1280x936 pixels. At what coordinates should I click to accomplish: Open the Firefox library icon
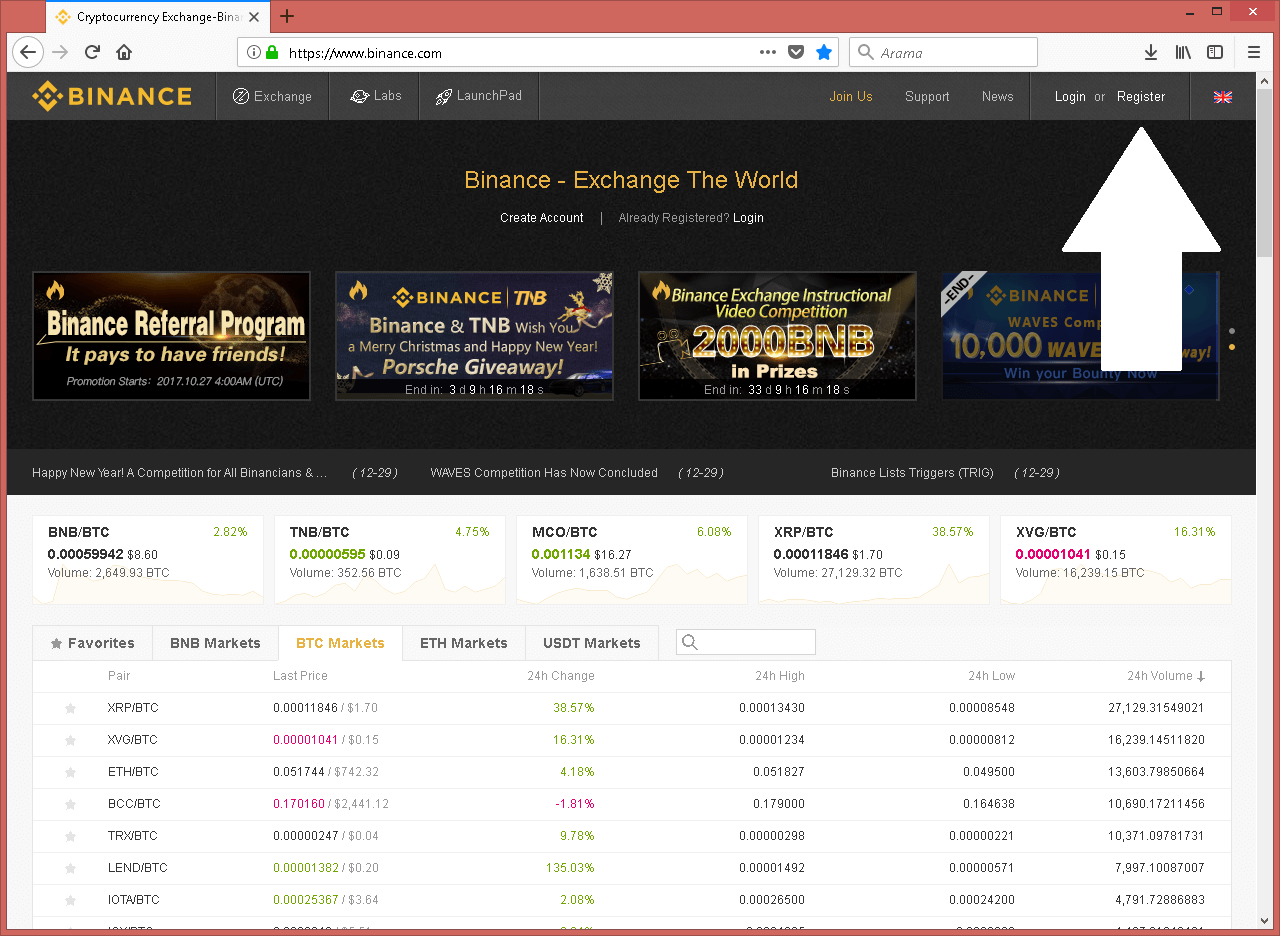pyautogui.click(x=1183, y=52)
